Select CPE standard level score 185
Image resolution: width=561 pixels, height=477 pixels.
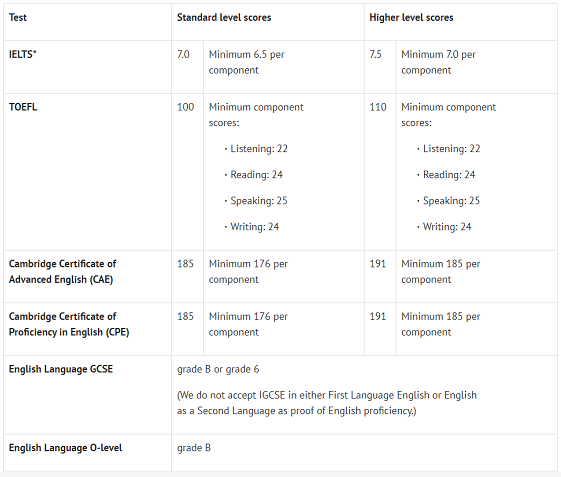[x=185, y=316]
